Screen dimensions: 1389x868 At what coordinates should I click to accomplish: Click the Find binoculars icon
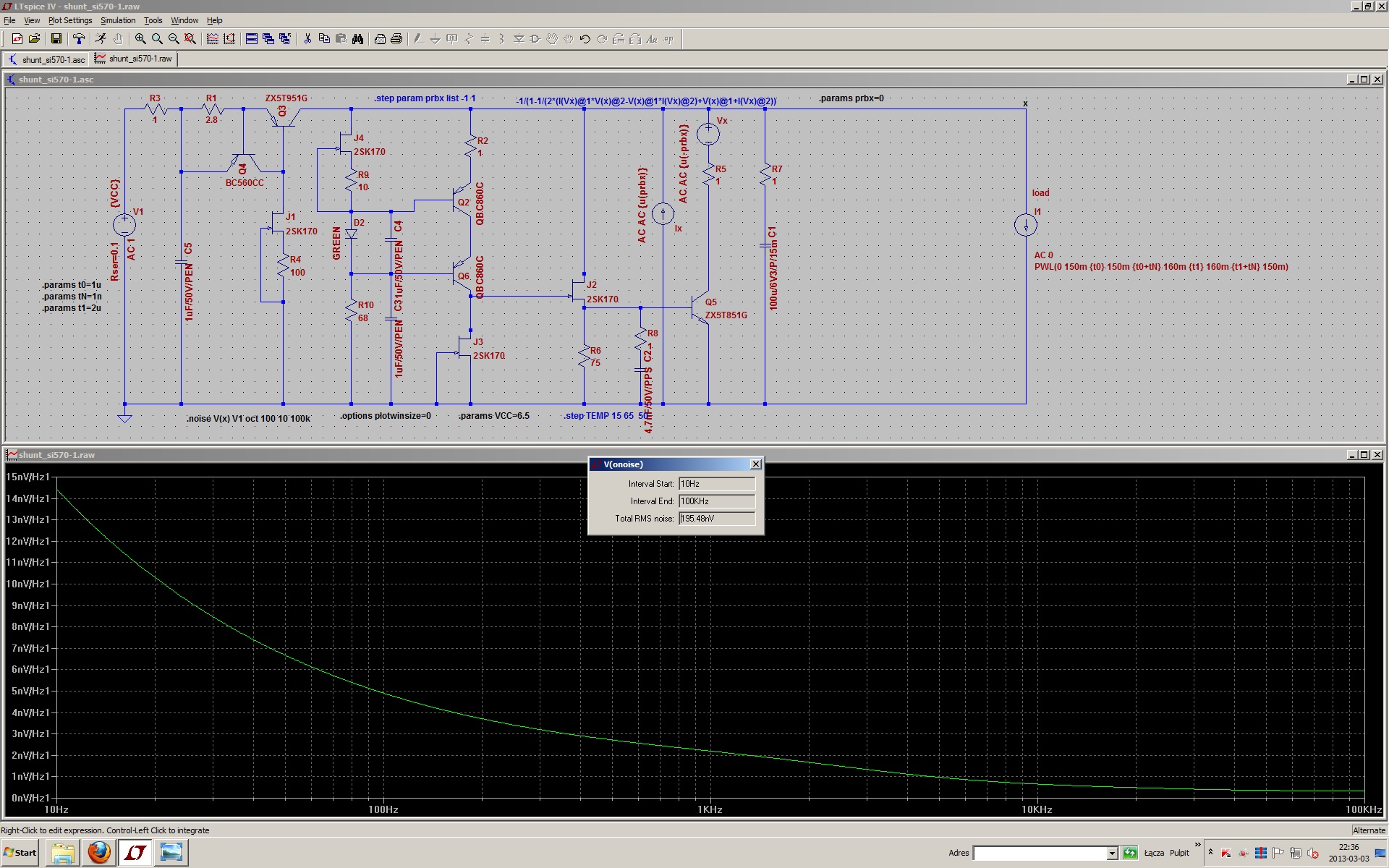point(357,39)
